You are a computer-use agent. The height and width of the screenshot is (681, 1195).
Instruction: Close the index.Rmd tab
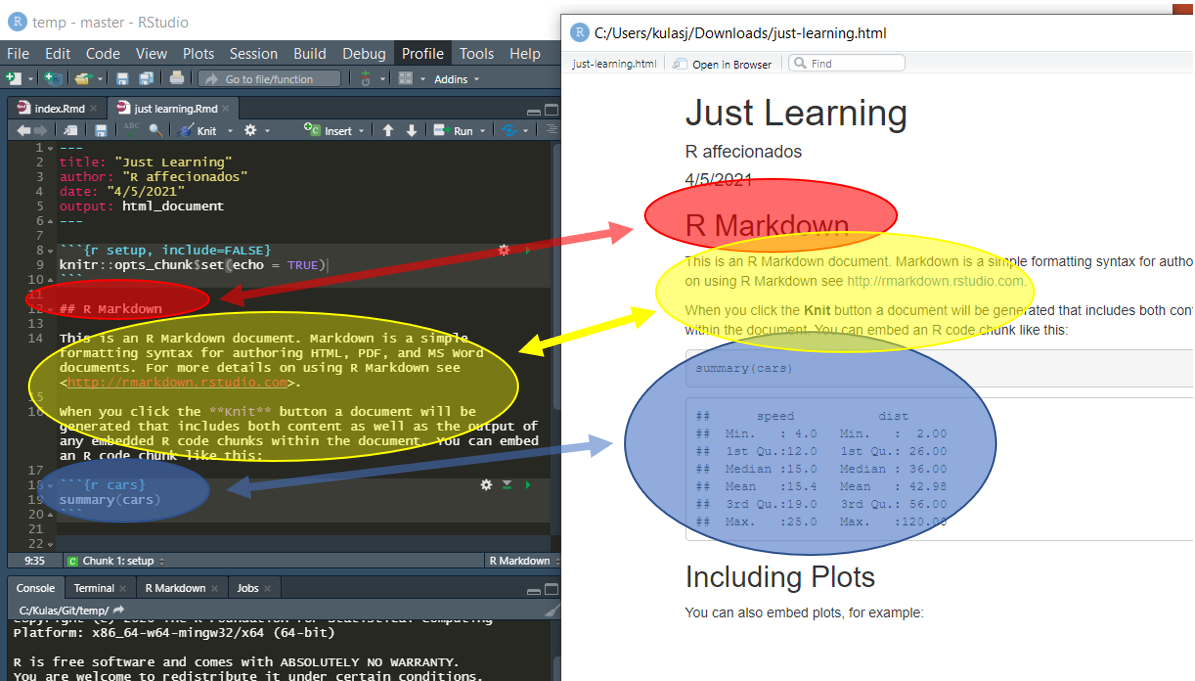point(94,108)
